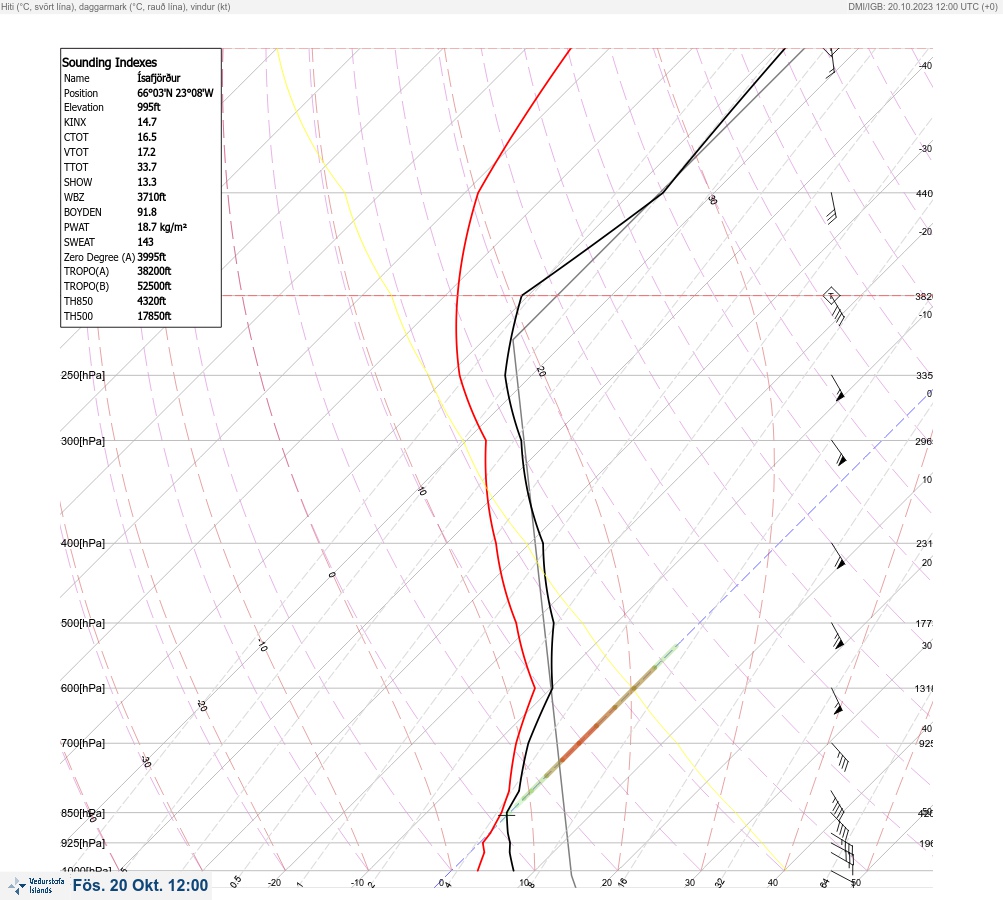
Task: Click the BOYDEN value 91.8
Action: coord(147,212)
